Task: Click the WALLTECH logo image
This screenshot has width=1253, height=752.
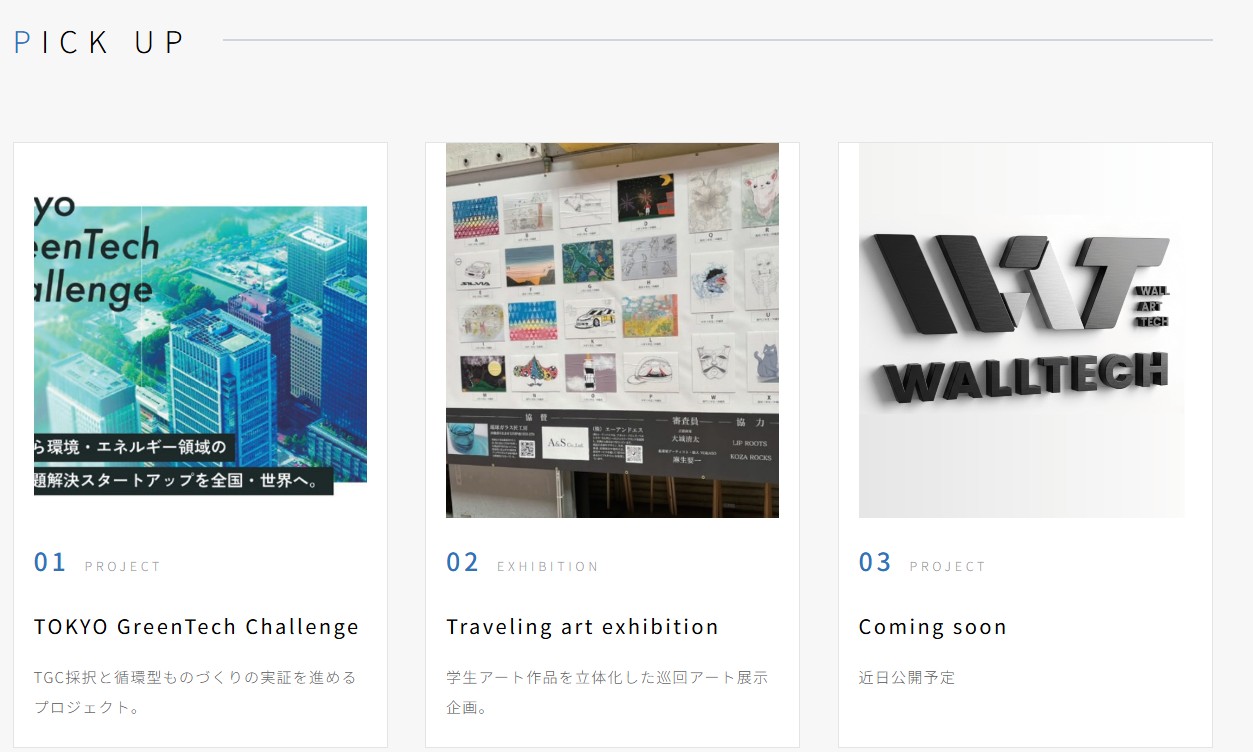Action: tap(1021, 330)
